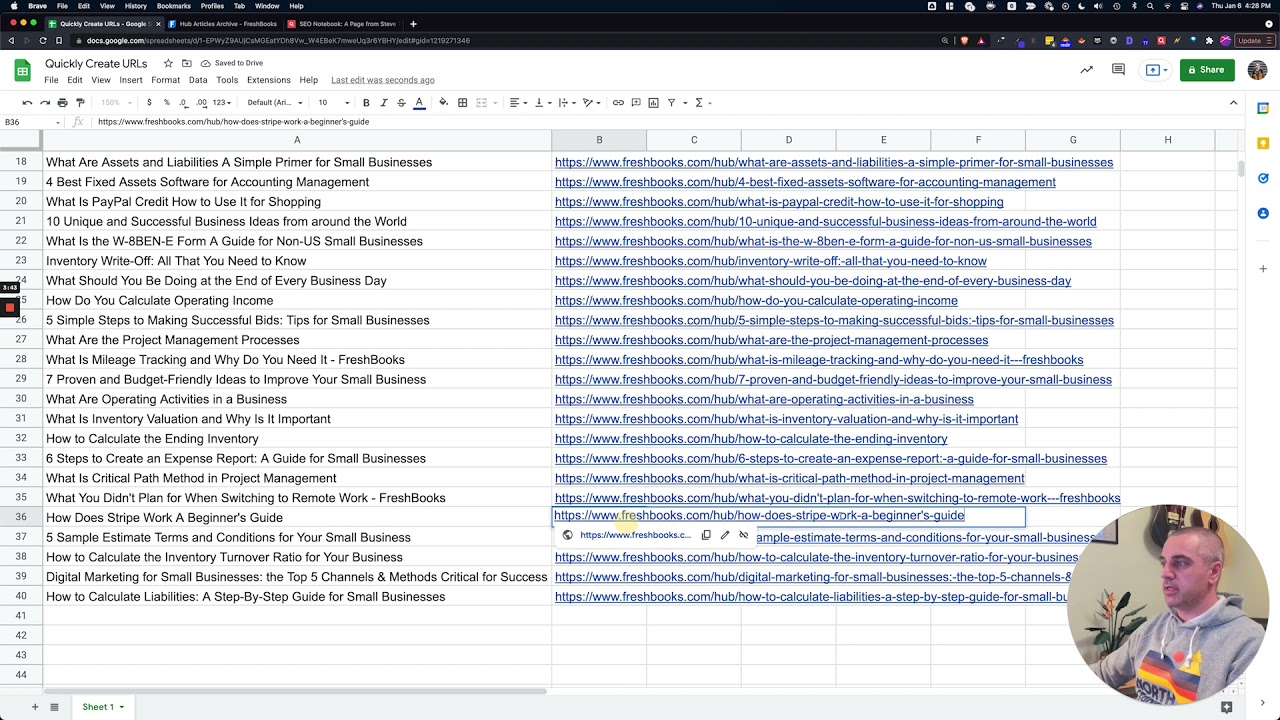
Task: Open activity dashboard trend icon
Action: click(1086, 70)
